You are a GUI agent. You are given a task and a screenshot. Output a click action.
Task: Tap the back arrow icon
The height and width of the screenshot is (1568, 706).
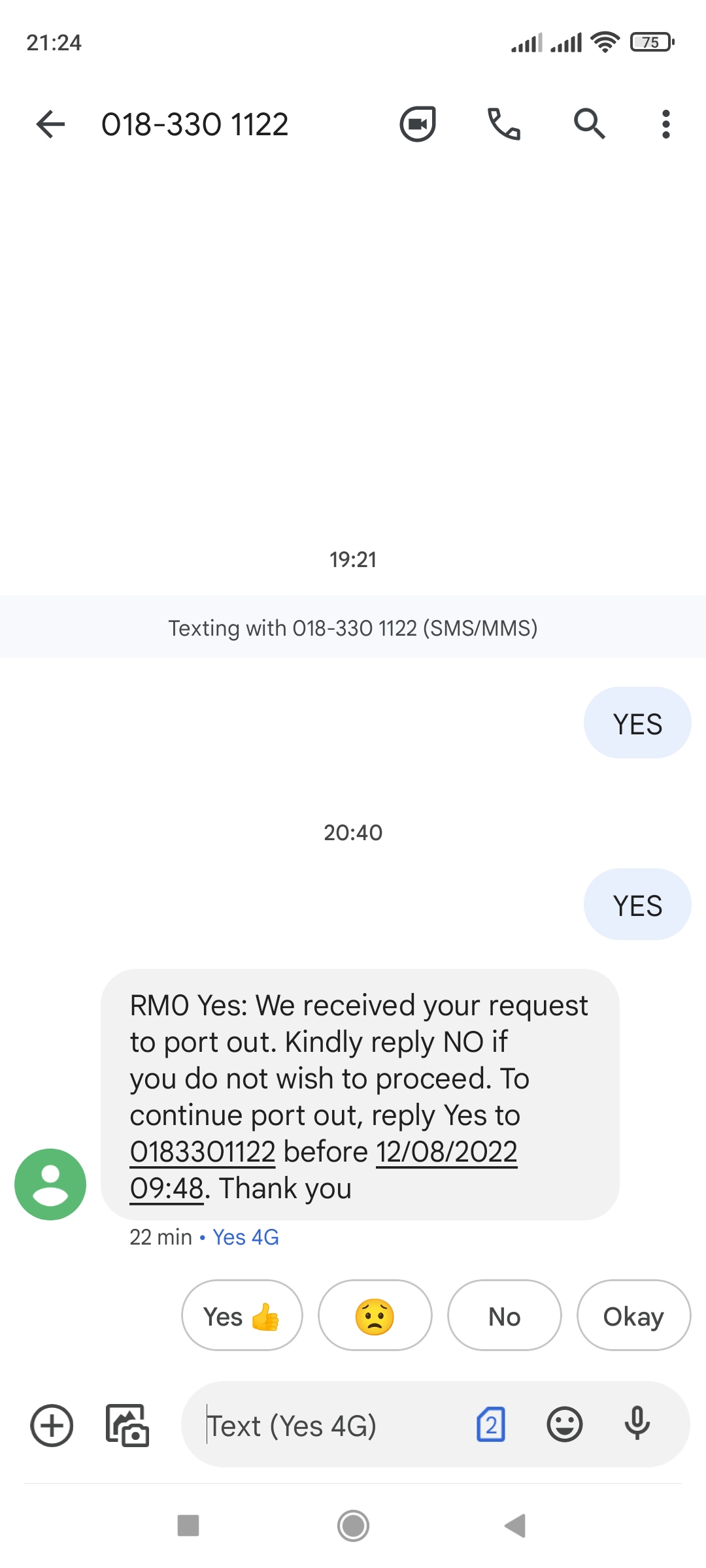(50, 124)
